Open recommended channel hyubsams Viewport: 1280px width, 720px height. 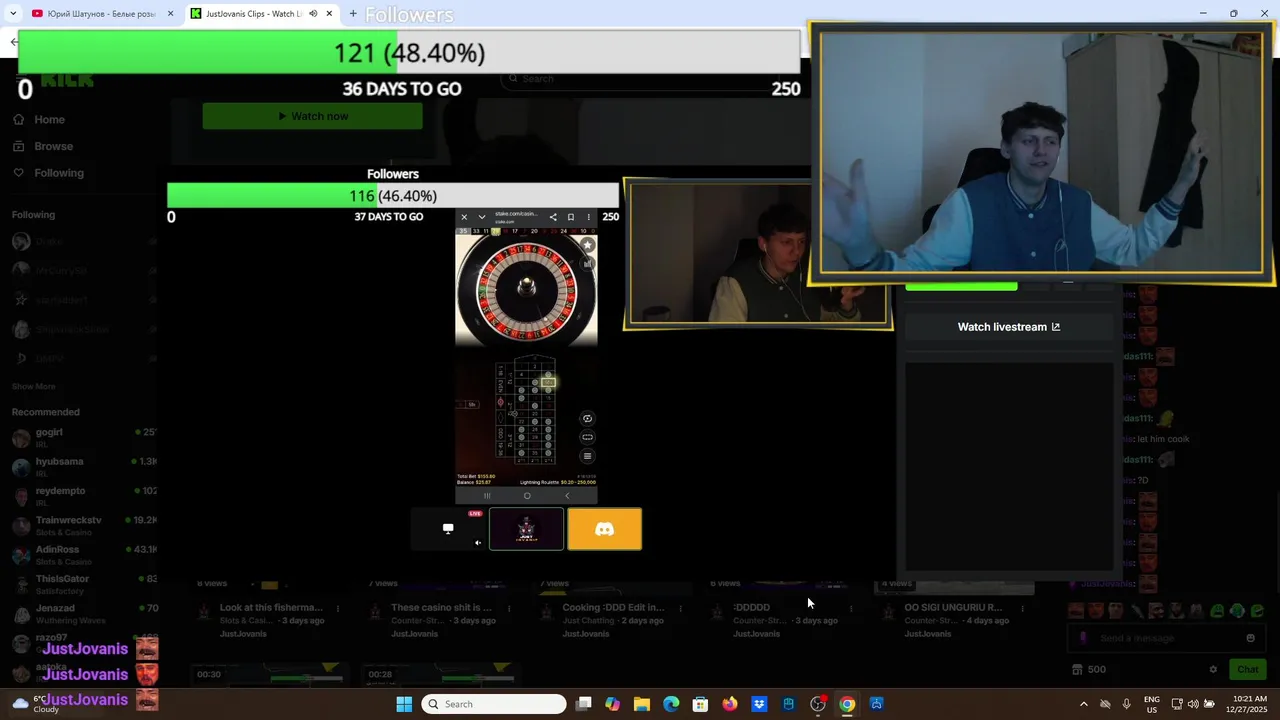(x=84, y=466)
